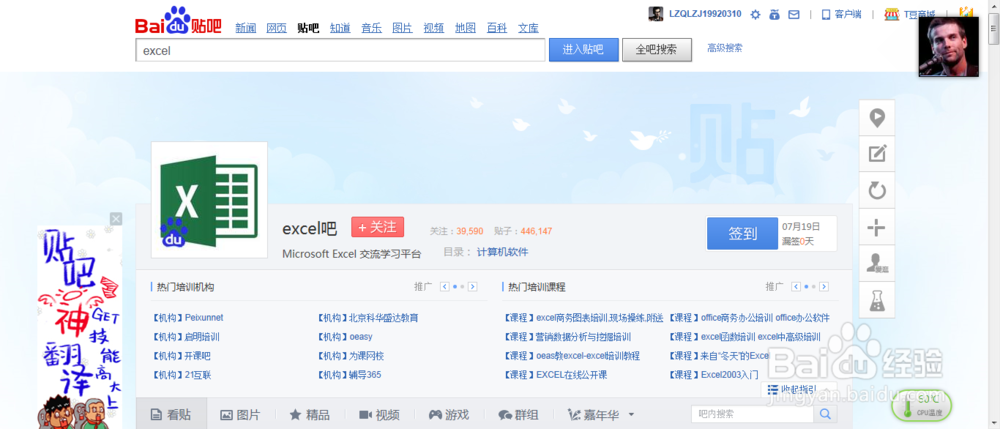This screenshot has width=1000, height=429.
Task: Open 【课程】excel商务图表培训 link
Action: [x=583, y=317]
